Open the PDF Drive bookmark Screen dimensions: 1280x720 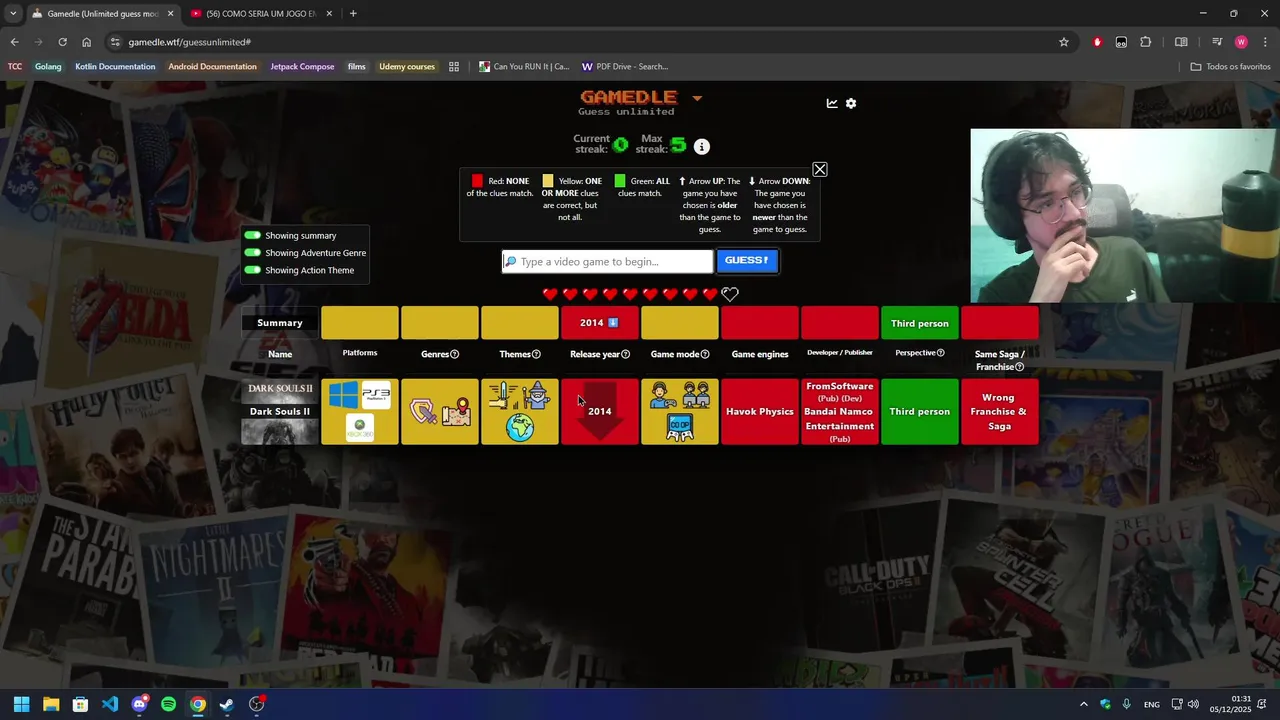[x=625, y=67]
